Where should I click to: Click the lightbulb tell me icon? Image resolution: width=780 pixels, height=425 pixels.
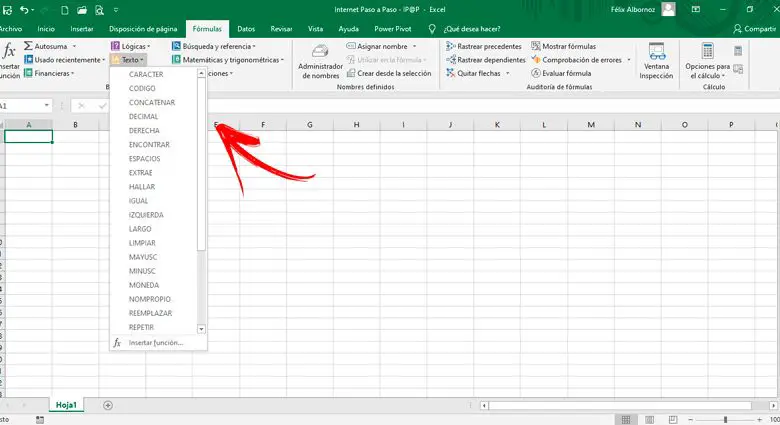(432, 29)
